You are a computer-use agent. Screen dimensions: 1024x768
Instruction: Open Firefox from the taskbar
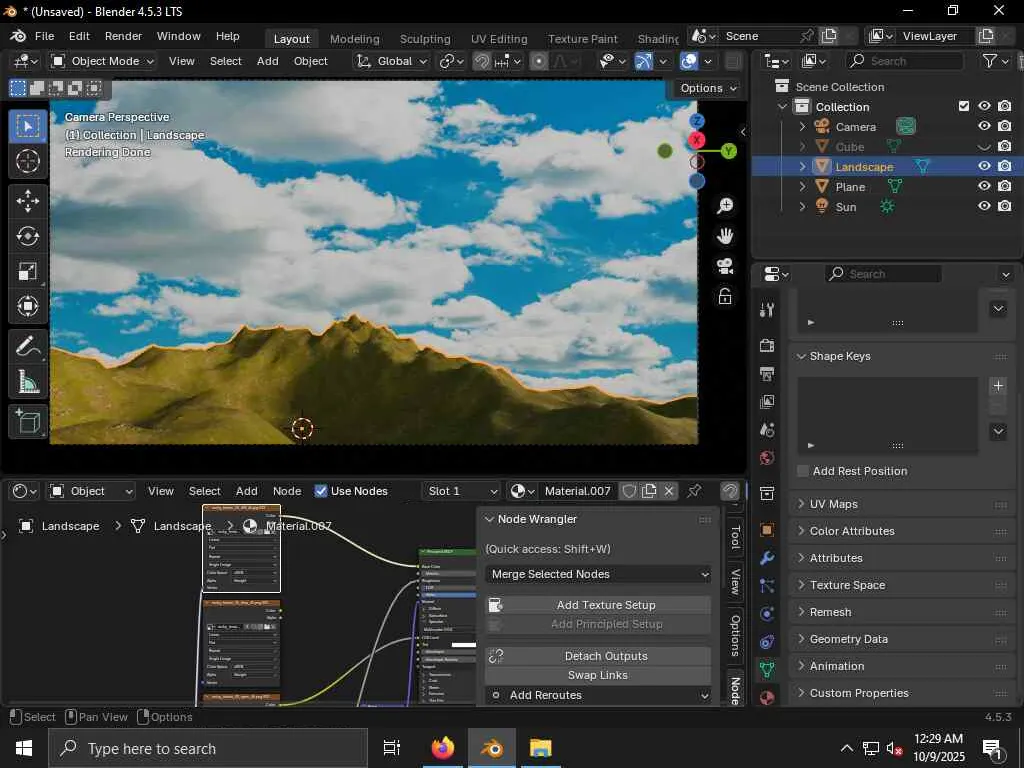coord(442,748)
